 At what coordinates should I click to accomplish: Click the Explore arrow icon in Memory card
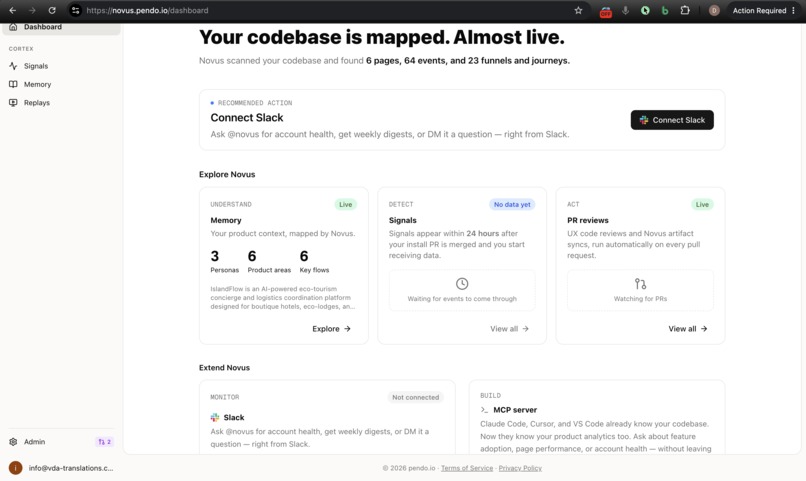(x=347, y=329)
